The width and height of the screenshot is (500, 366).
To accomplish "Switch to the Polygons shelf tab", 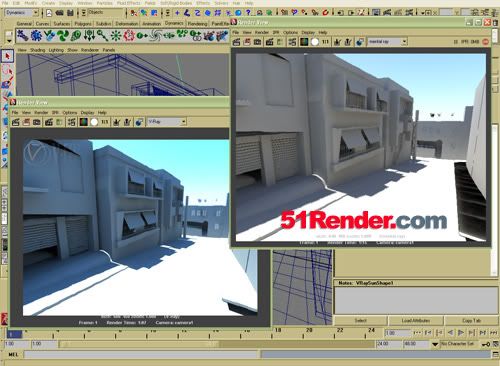I will point(83,24).
